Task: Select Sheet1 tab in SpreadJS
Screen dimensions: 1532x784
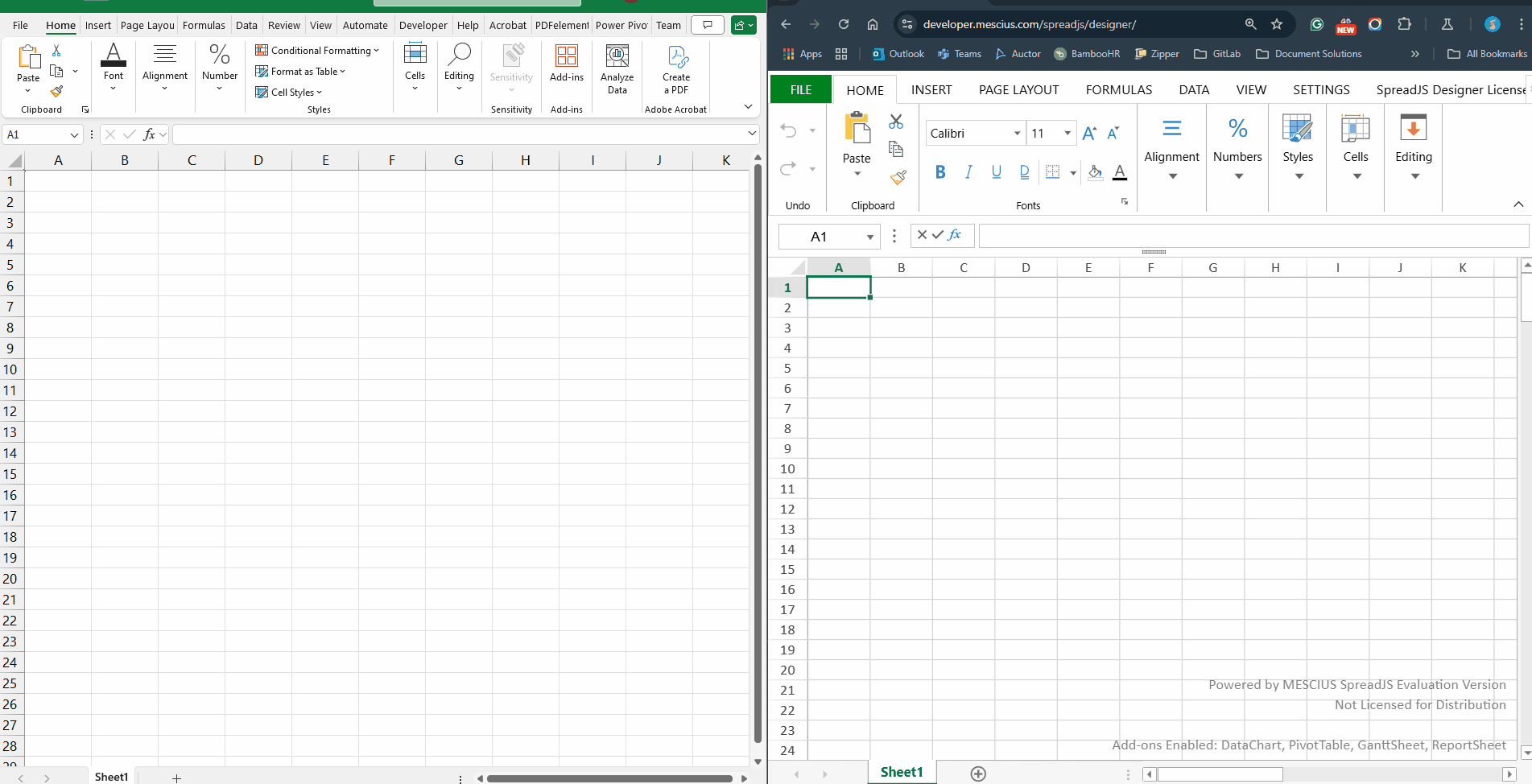Action: tap(901, 772)
